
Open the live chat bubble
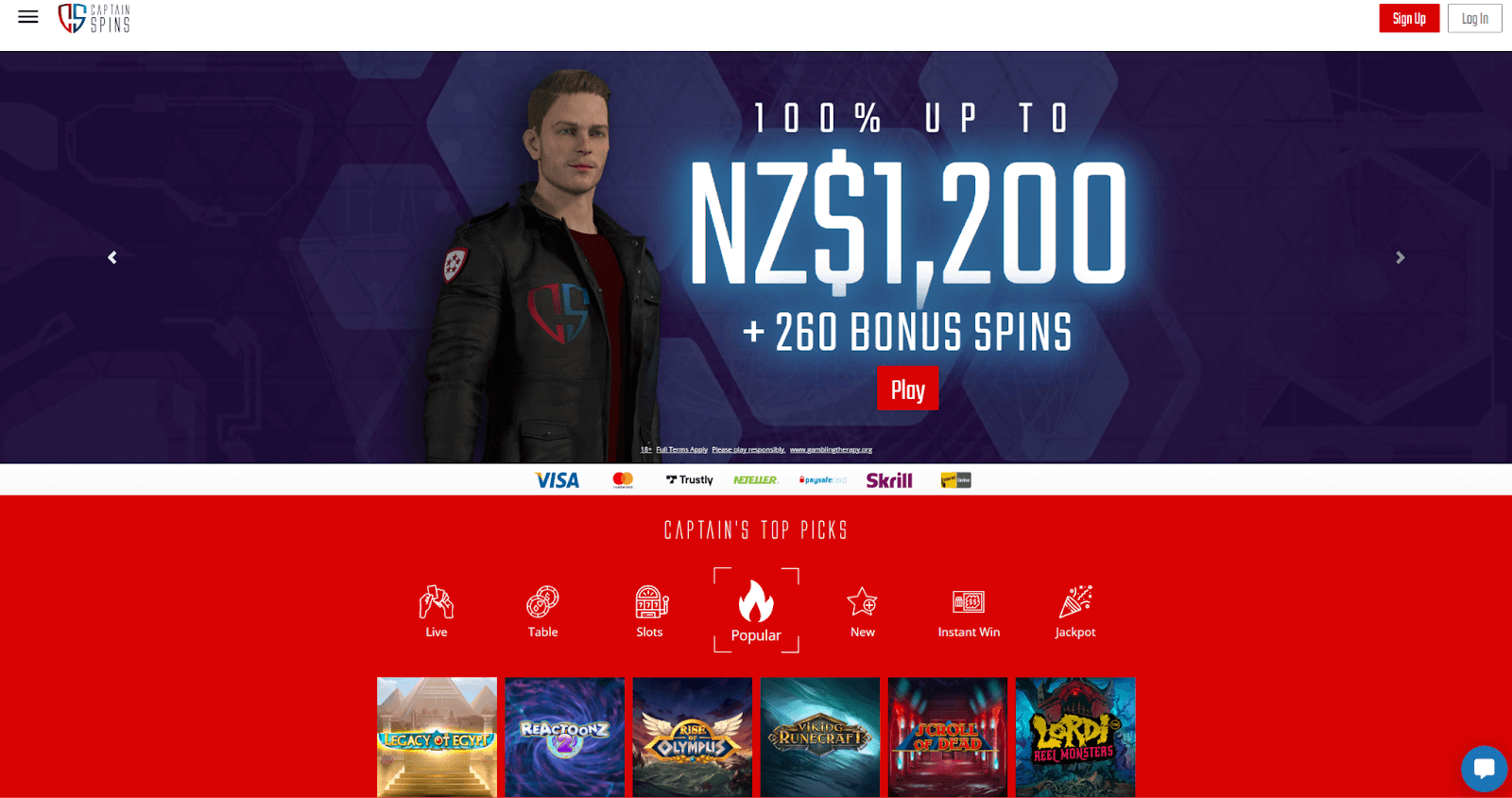[1484, 768]
